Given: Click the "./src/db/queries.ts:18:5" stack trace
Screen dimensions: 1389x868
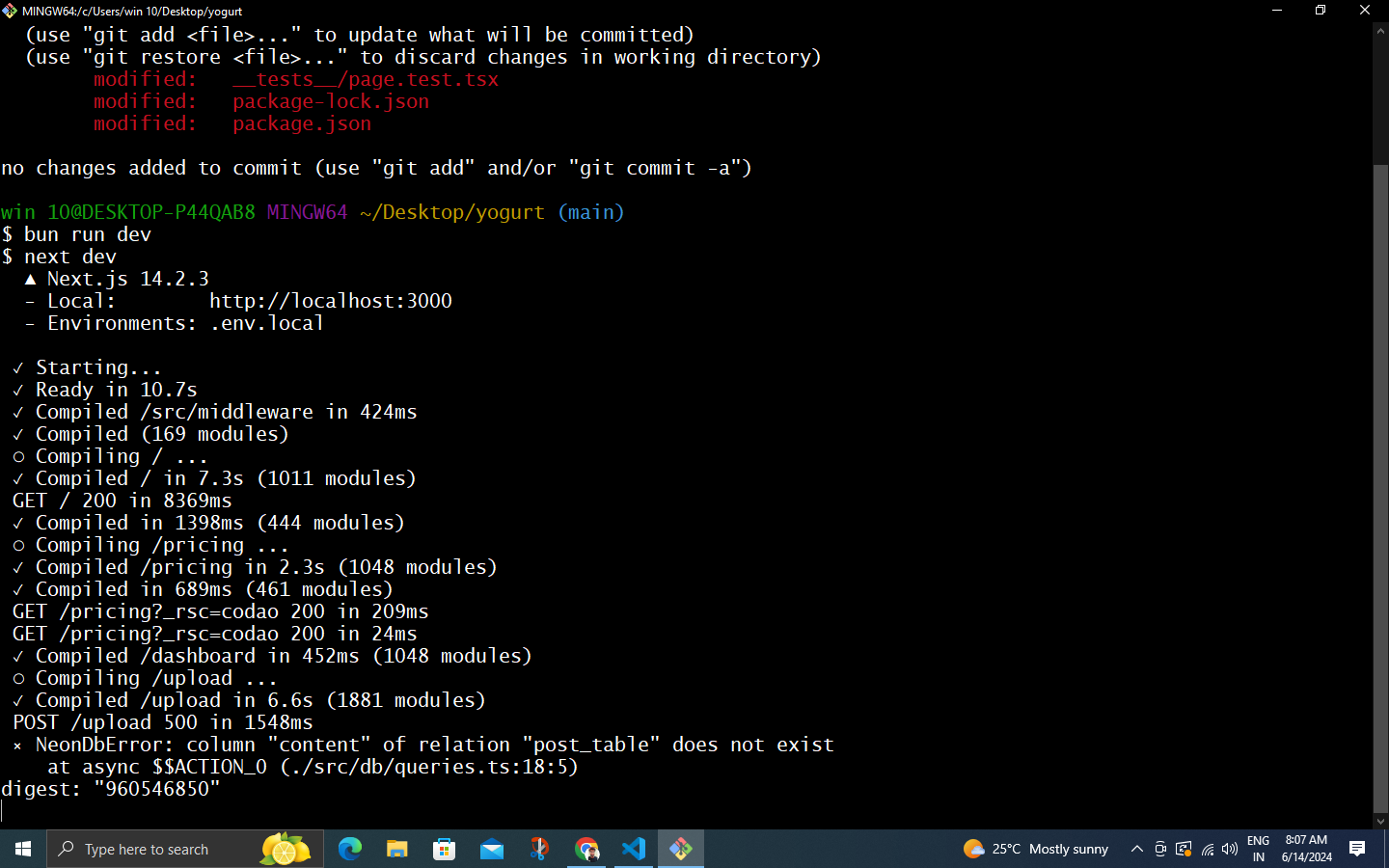Looking at the screenshot, I should tap(429, 767).
